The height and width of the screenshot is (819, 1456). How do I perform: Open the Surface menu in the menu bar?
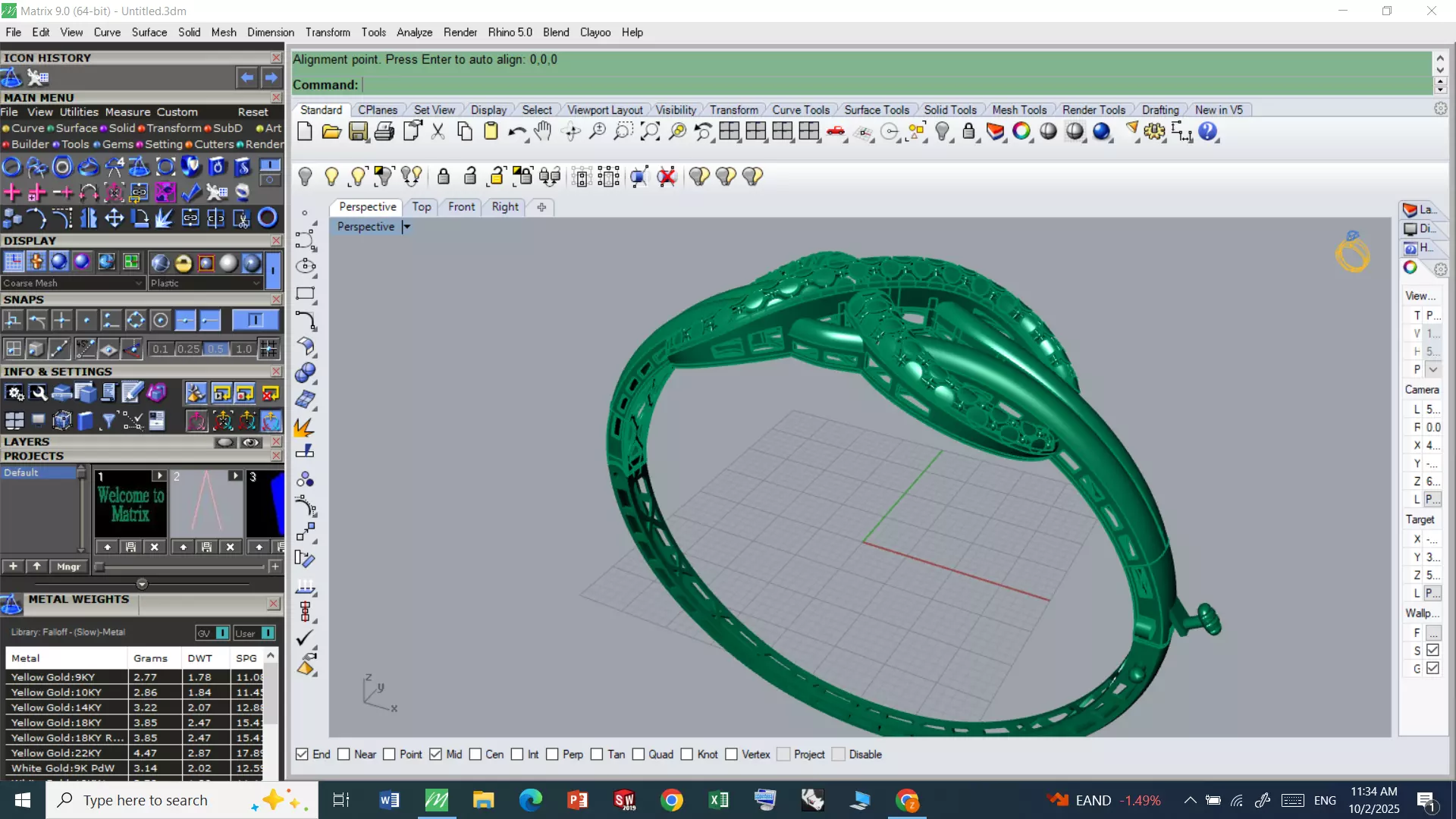(x=149, y=33)
